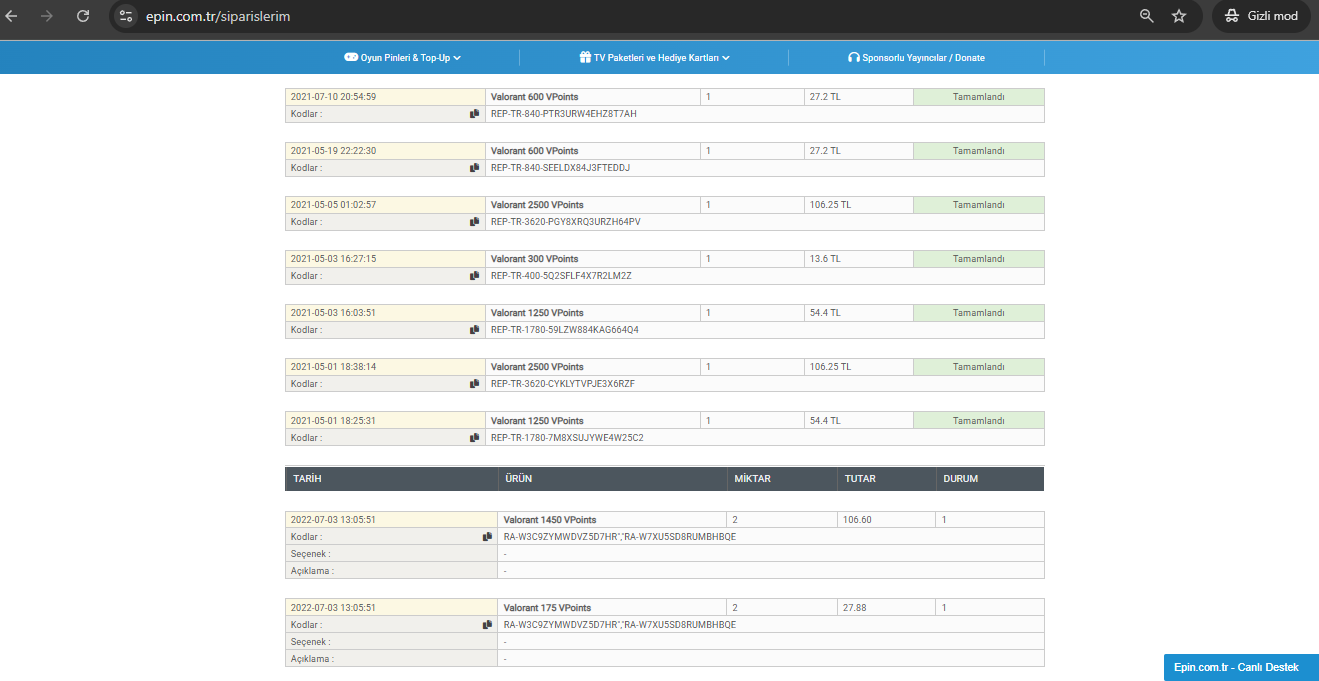Click Valorant 175 VPoints product name
1319x681 pixels.
(x=547, y=608)
